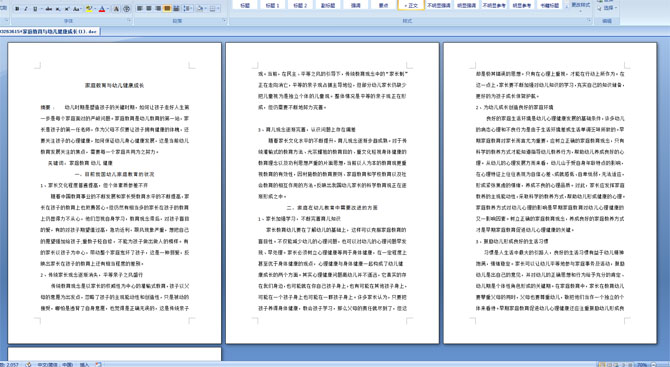Click the document tab 家庭教育与幼儿健康成长
Image resolution: width=670 pixels, height=367 pixels.
pyautogui.click(x=50, y=31)
